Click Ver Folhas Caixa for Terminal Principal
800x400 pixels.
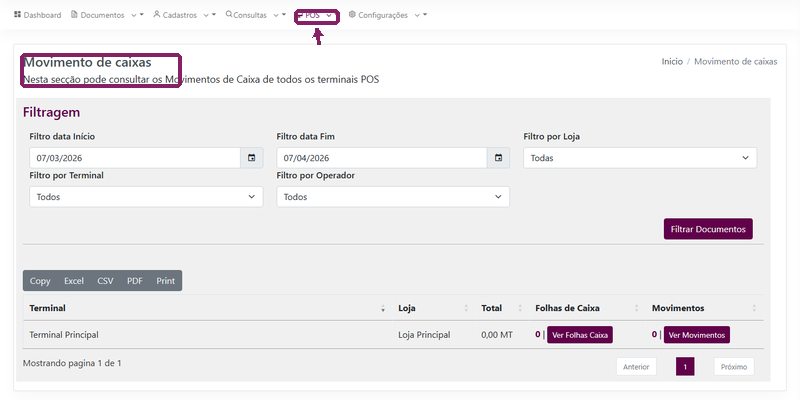click(580, 335)
